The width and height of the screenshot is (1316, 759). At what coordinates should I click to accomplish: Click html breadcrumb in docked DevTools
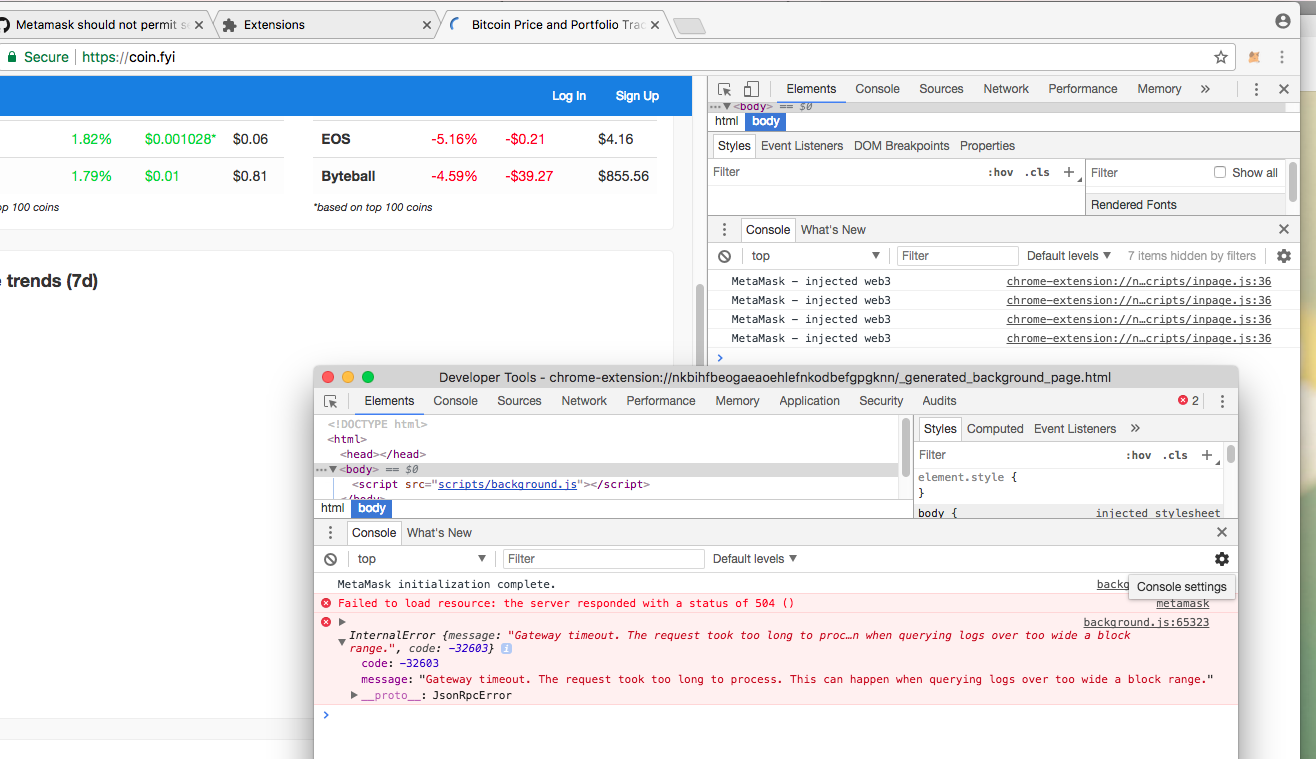pyautogui.click(x=727, y=121)
